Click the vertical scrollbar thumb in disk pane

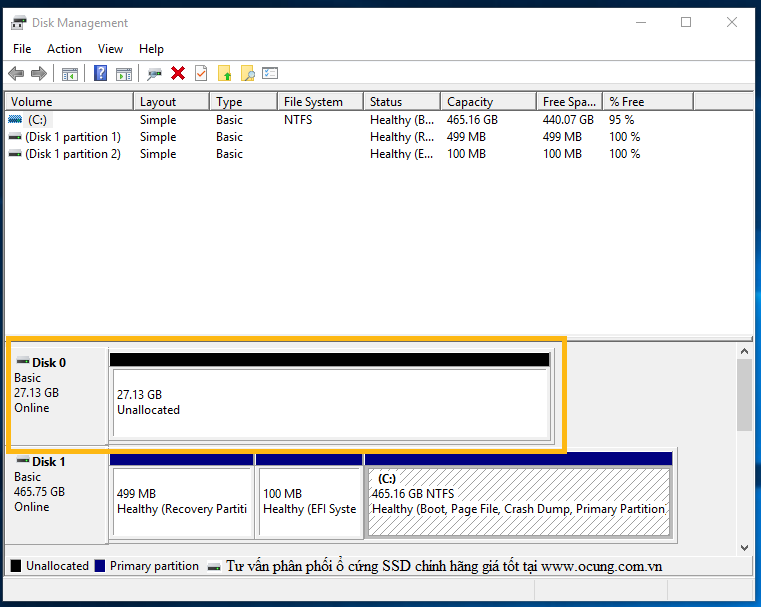click(x=744, y=395)
